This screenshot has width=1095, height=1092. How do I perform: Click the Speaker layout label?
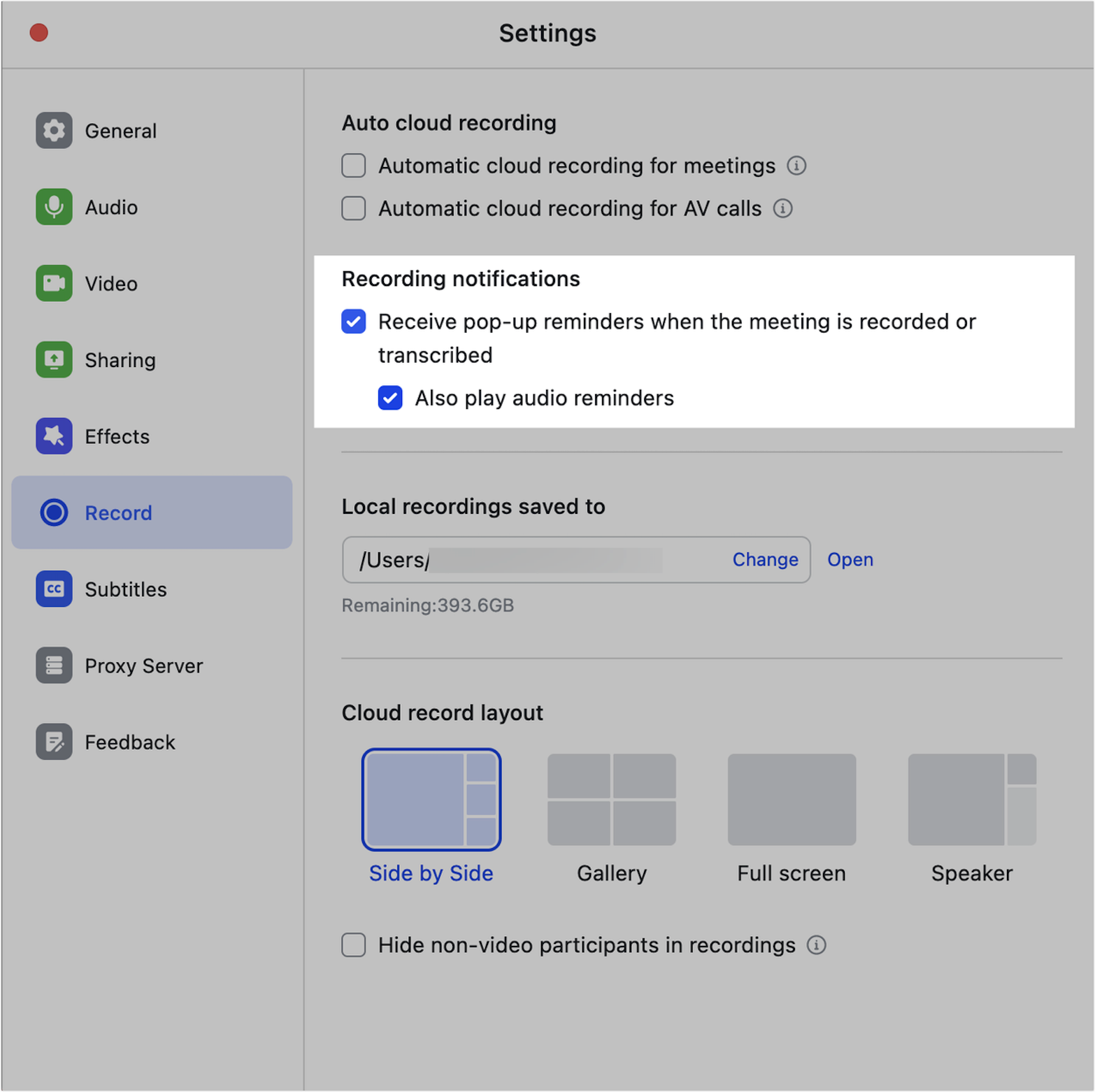point(972,873)
